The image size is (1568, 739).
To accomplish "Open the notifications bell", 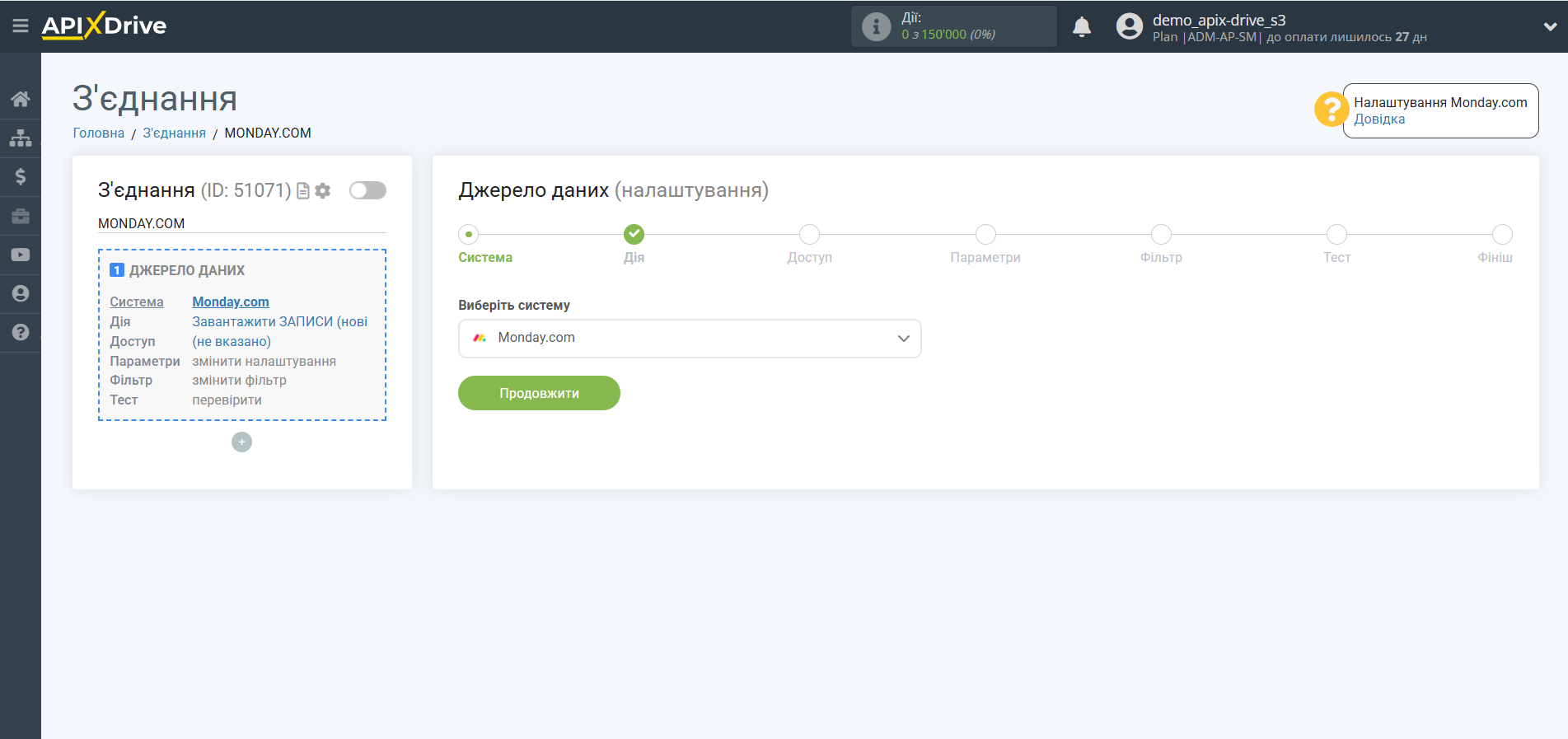I will click(x=1082, y=26).
